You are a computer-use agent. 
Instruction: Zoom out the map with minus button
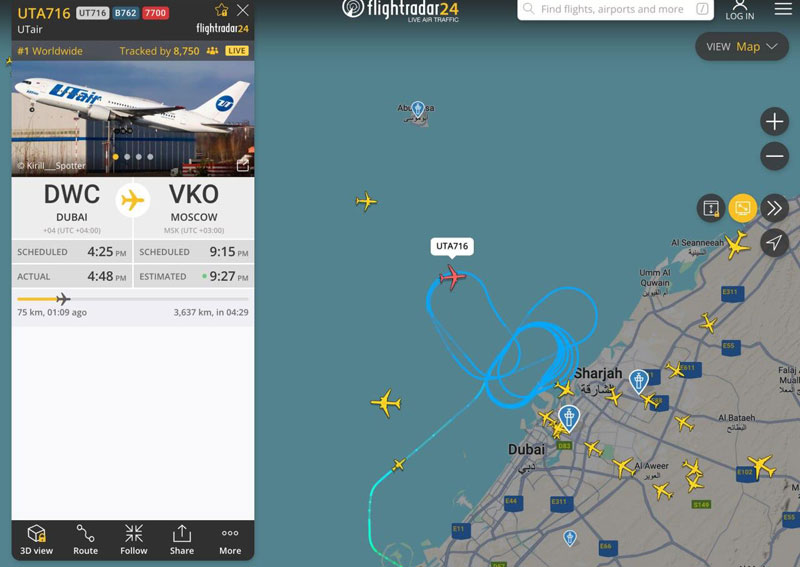[774, 156]
